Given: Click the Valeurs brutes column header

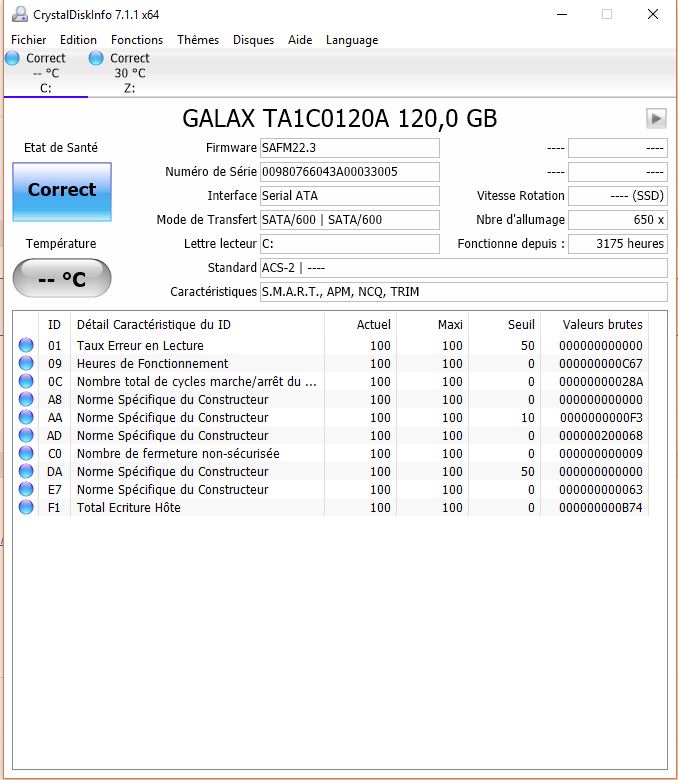Looking at the screenshot, I should click(594, 325).
